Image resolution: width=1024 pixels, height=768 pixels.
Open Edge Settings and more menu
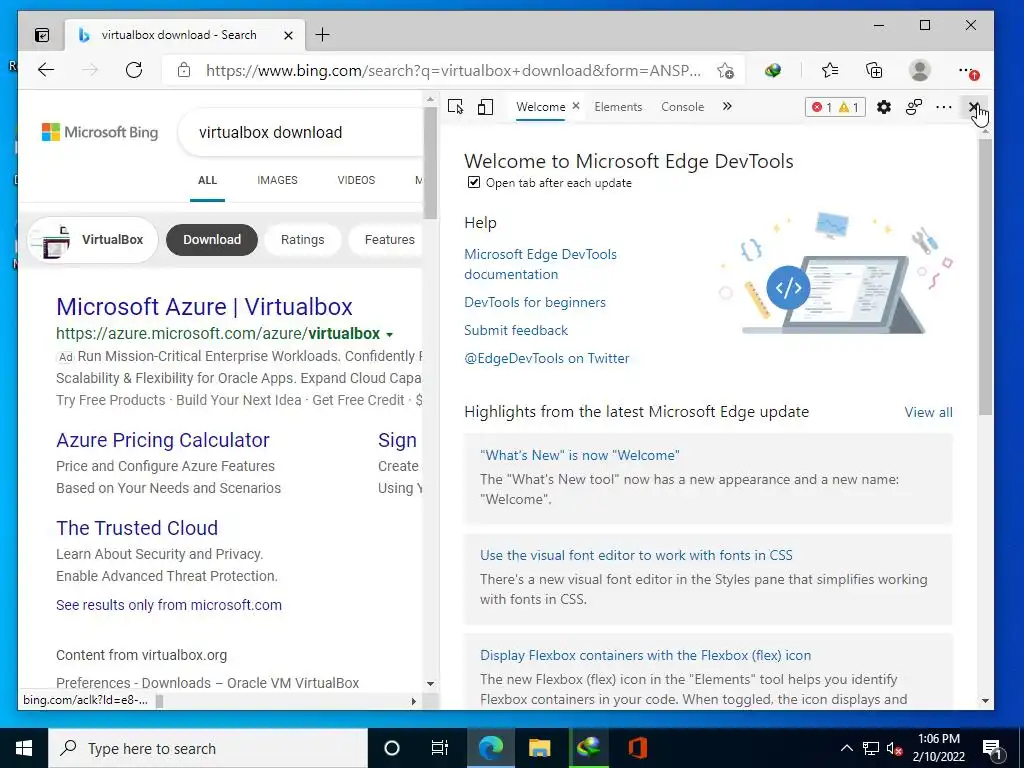coord(967,71)
